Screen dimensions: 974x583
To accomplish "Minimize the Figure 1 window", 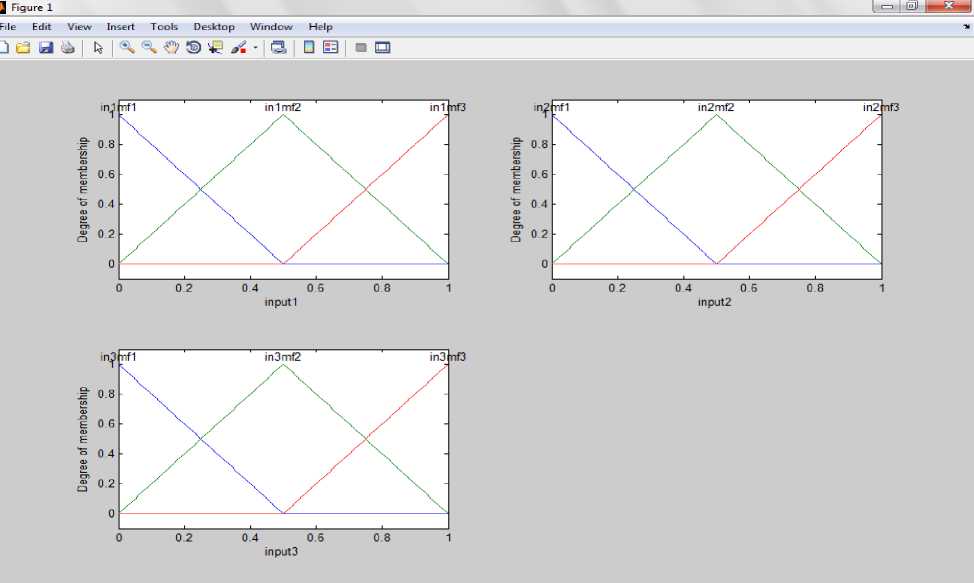I will pyautogui.click(x=887, y=6).
